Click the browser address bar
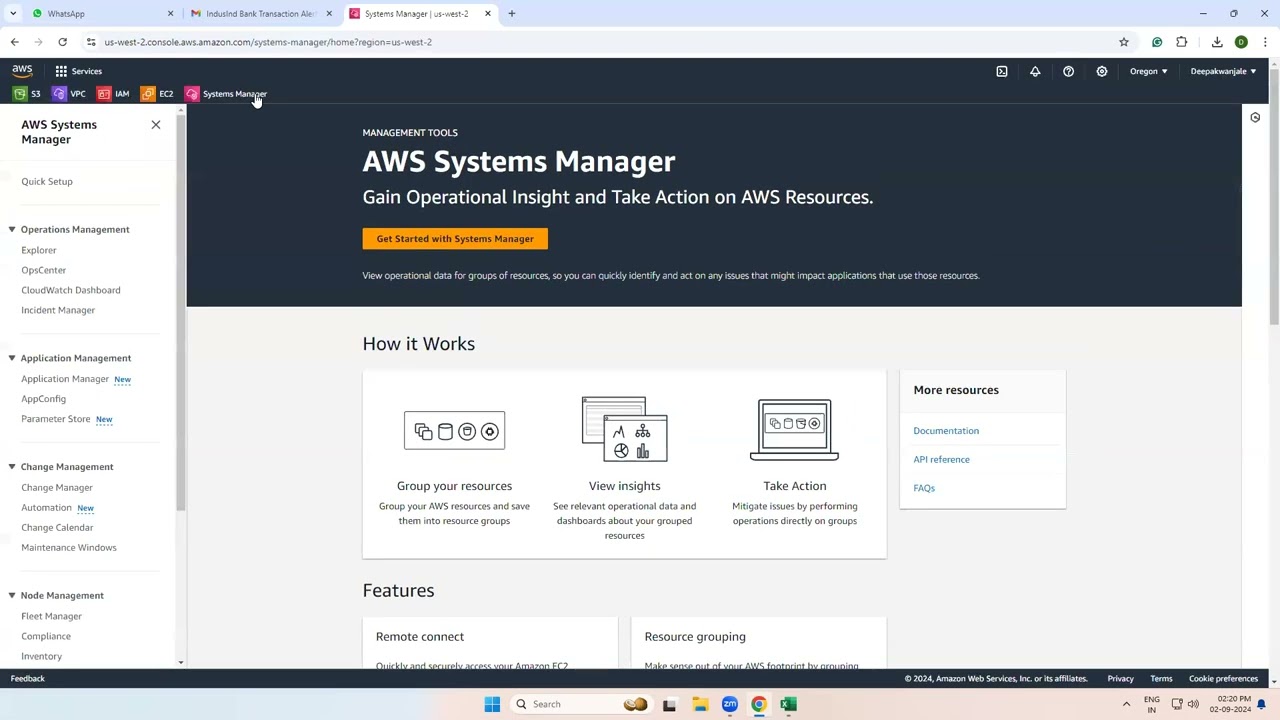The width and height of the screenshot is (1280, 720). 600,42
